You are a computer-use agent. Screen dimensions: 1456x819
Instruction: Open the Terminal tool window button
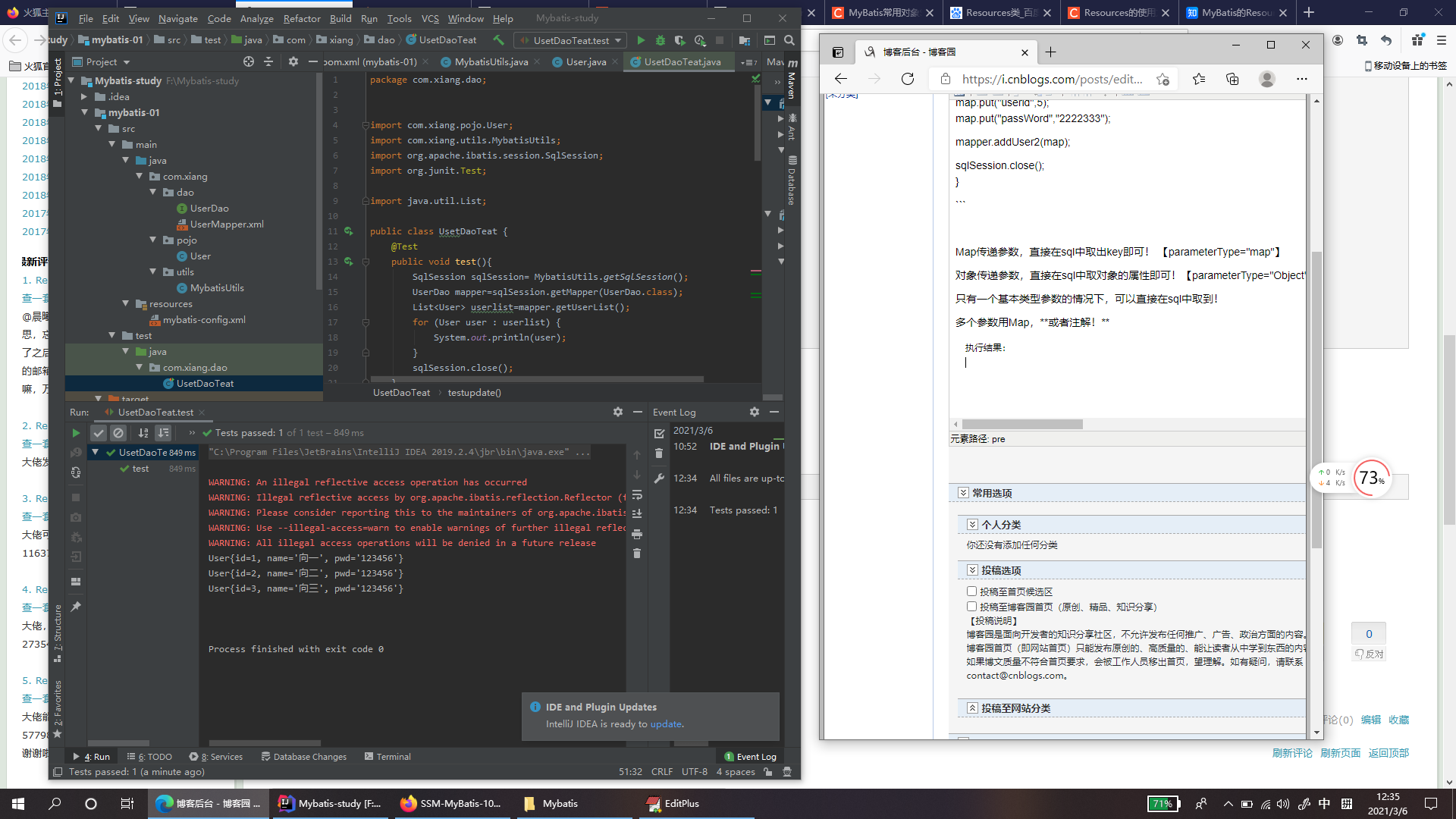[388, 757]
